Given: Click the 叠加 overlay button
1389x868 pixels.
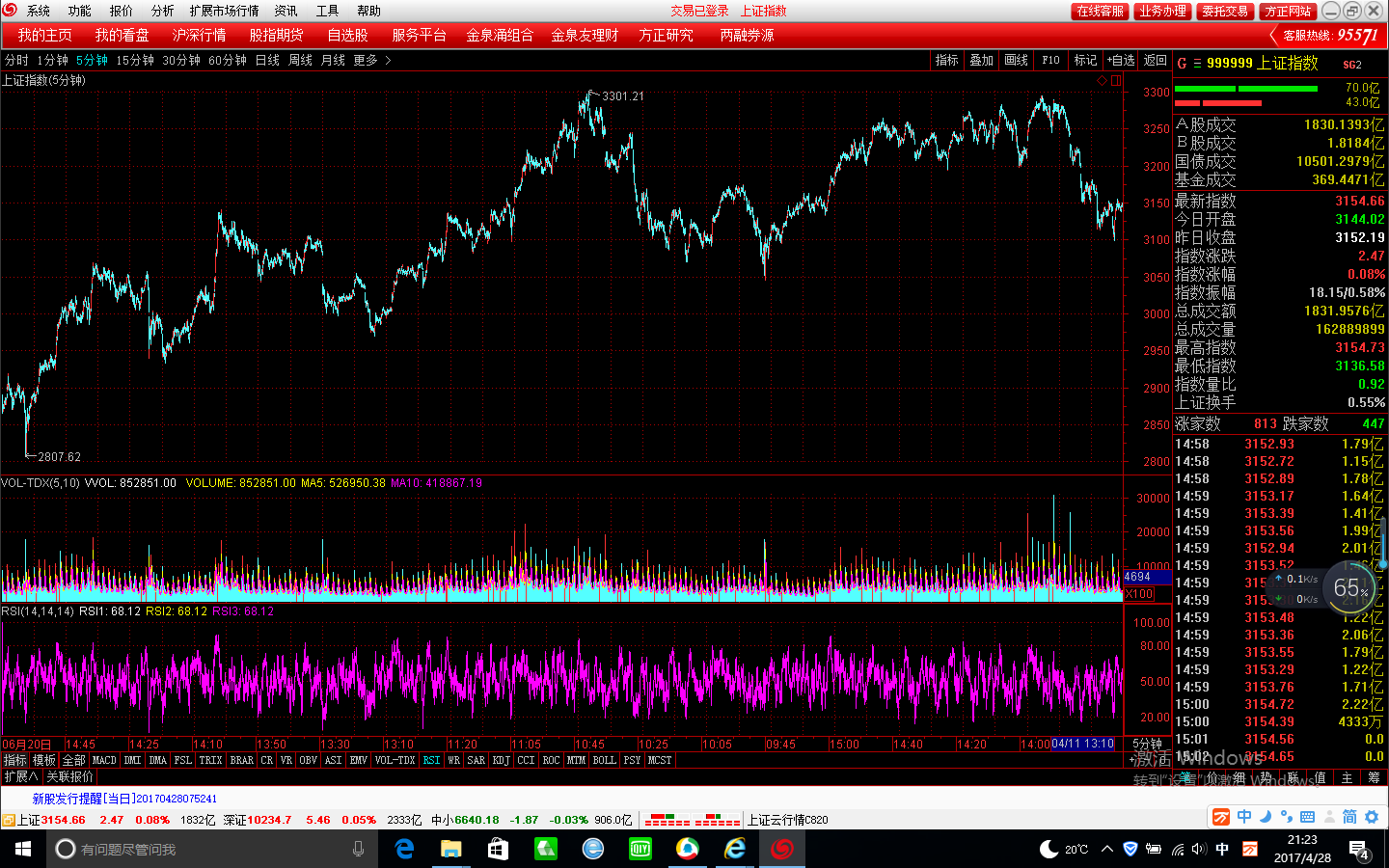Looking at the screenshot, I should tap(982, 60).
